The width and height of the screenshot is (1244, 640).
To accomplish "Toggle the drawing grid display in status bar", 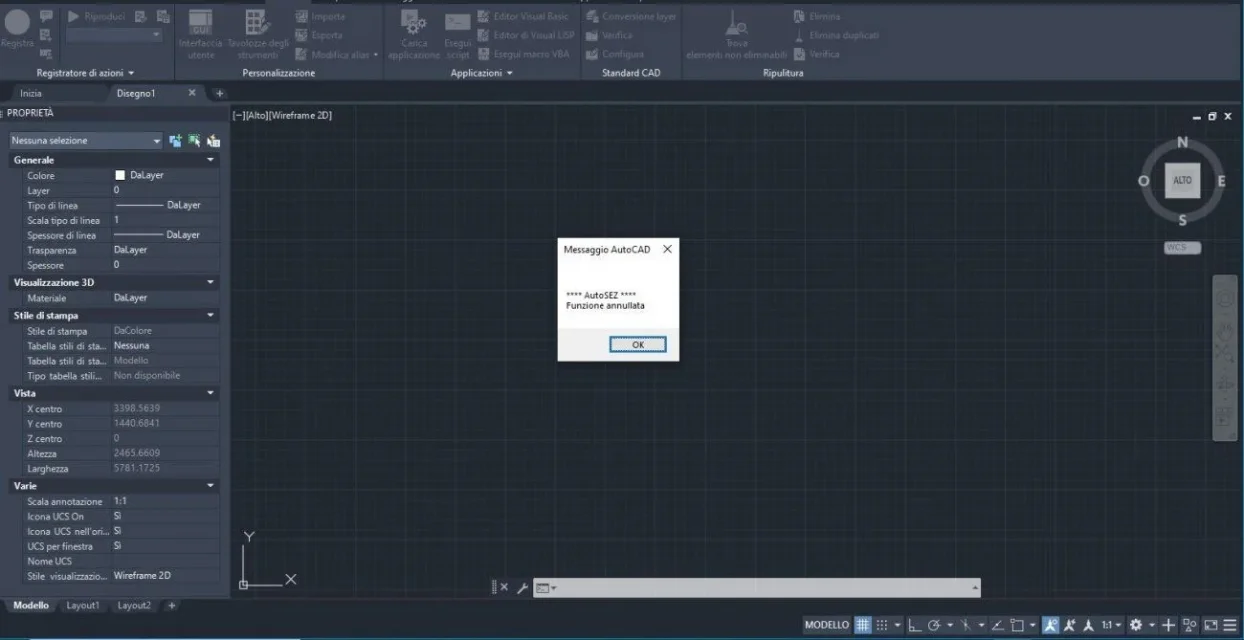I will [863, 625].
